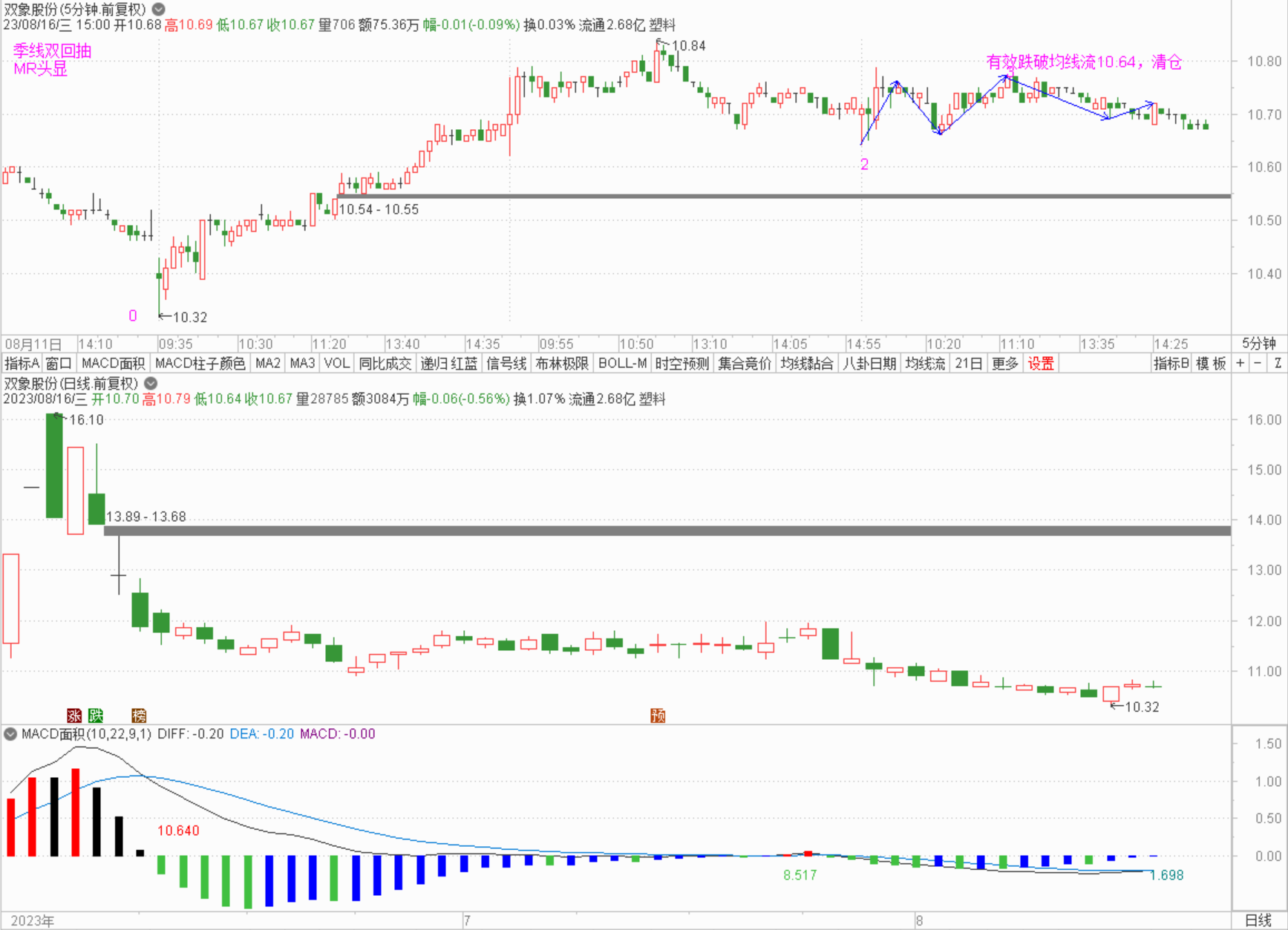Open the 模板 template button
Image resolution: width=1288 pixels, height=930 pixels.
(1211, 364)
